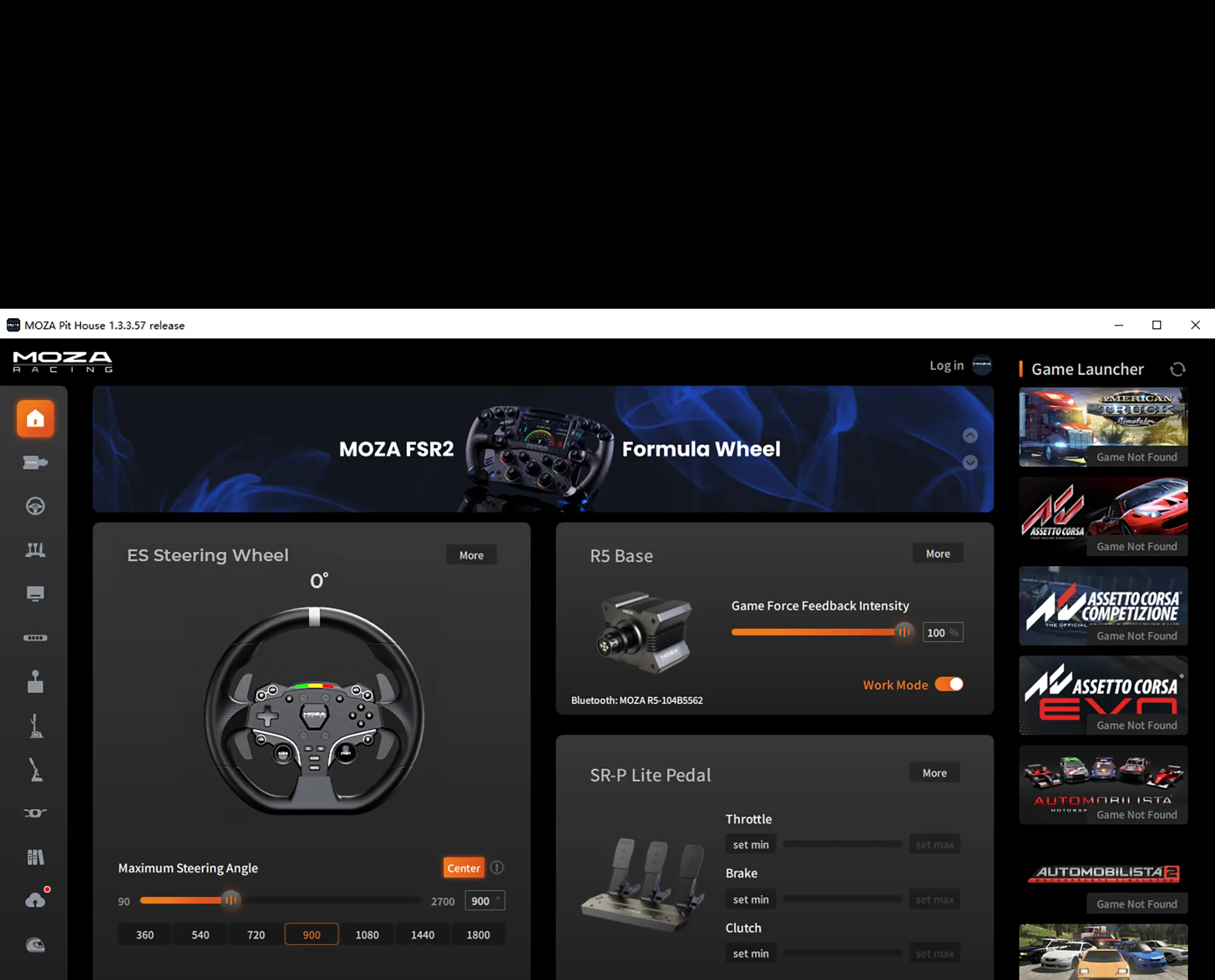
Task: Open the pedals sidebar icon
Action: point(35,550)
